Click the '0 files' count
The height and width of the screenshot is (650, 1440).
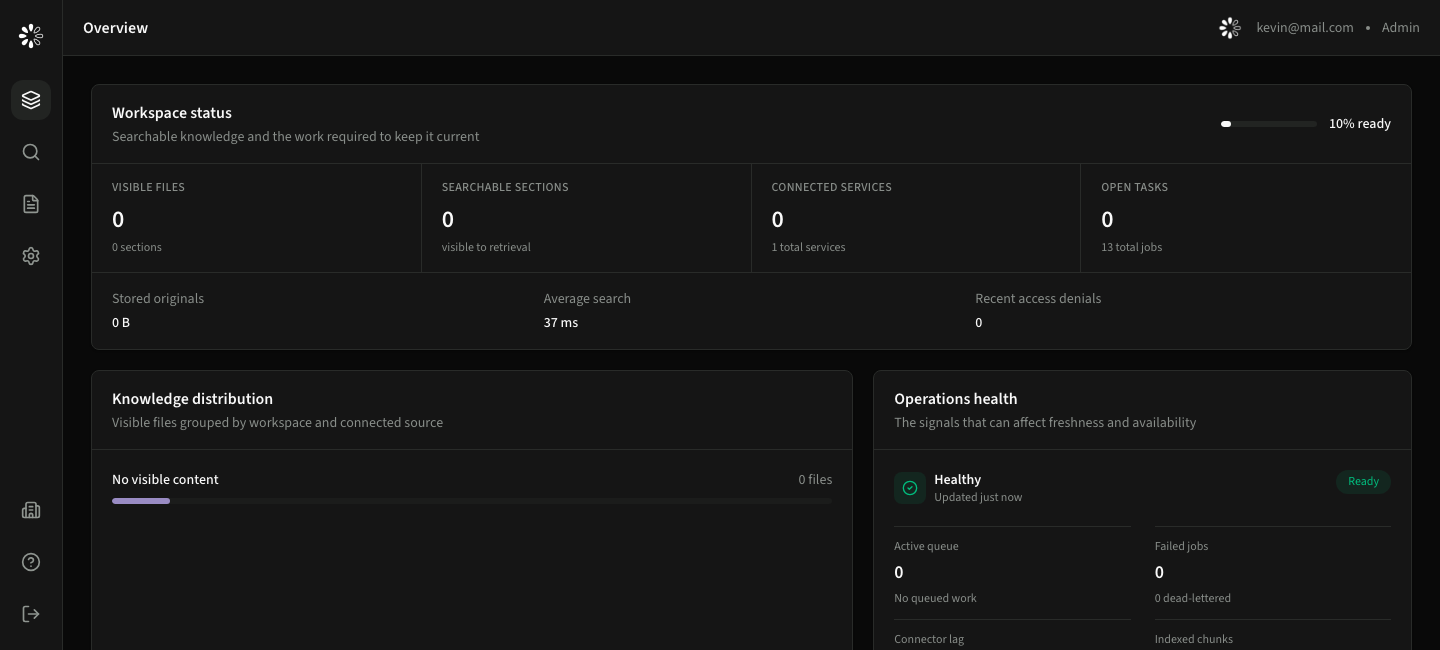(x=815, y=479)
